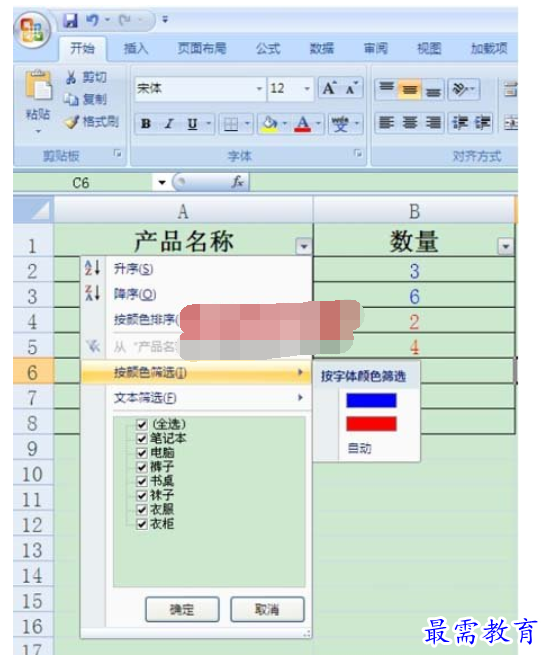The height and width of the screenshot is (663, 546).
Task: Align text left
Action: point(386,123)
